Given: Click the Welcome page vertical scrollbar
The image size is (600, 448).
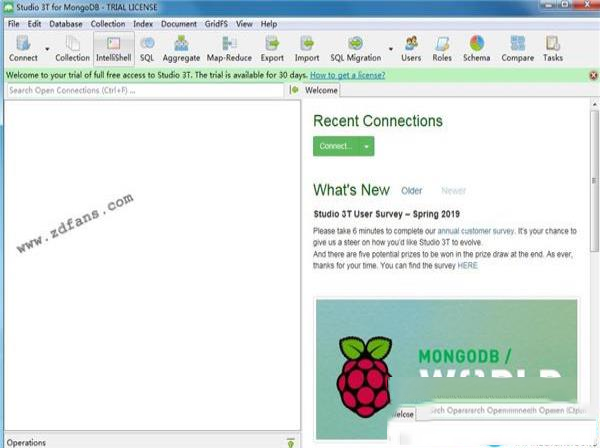Looking at the screenshot, I should [594, 181].
